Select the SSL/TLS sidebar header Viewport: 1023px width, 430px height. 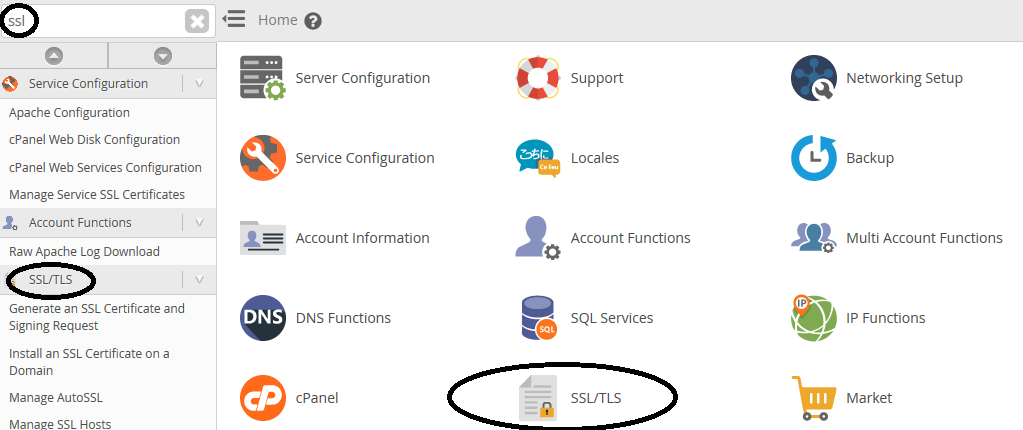coord(50,280)
